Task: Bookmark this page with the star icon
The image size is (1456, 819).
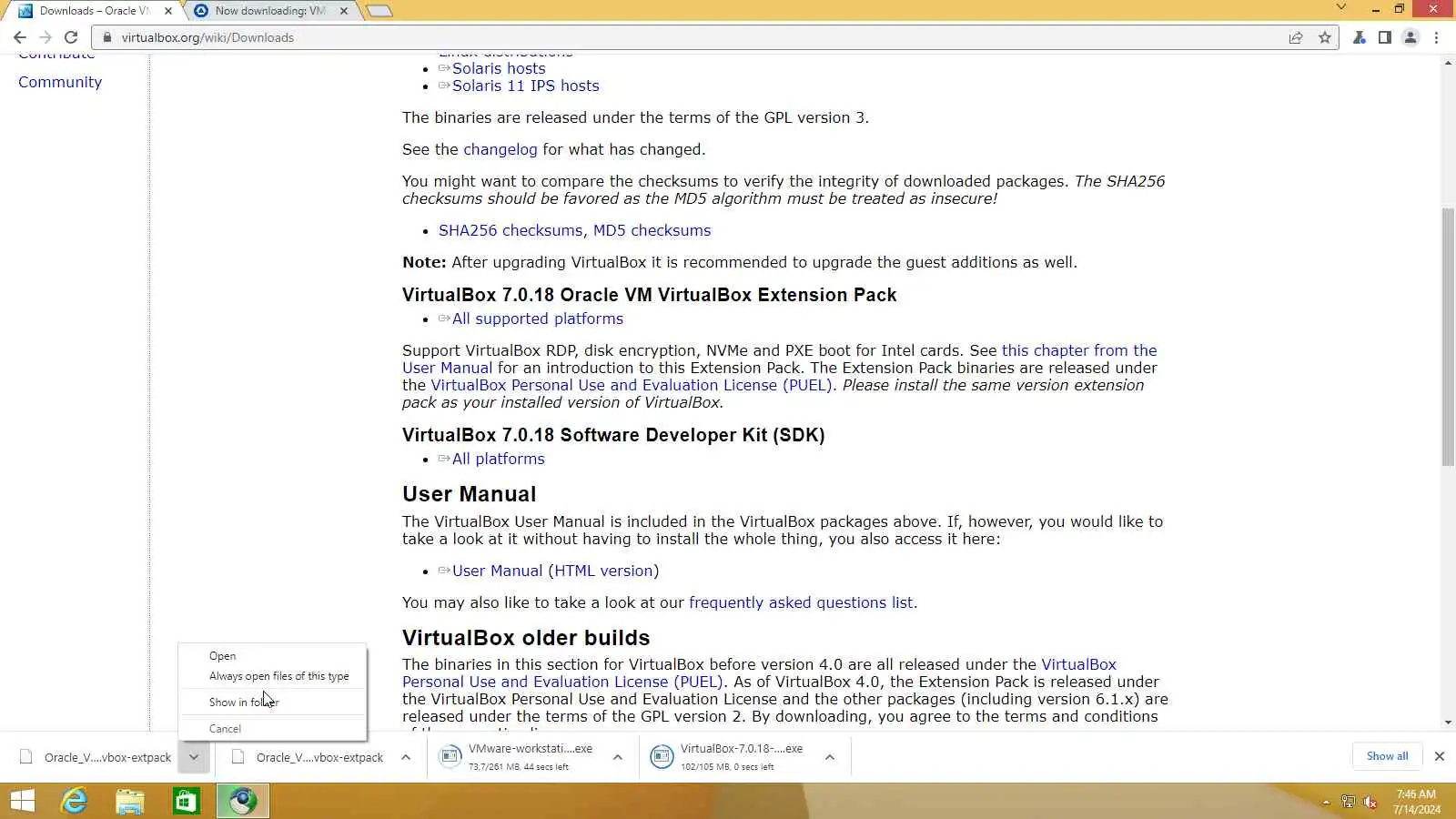Action: pos(1325,37)
